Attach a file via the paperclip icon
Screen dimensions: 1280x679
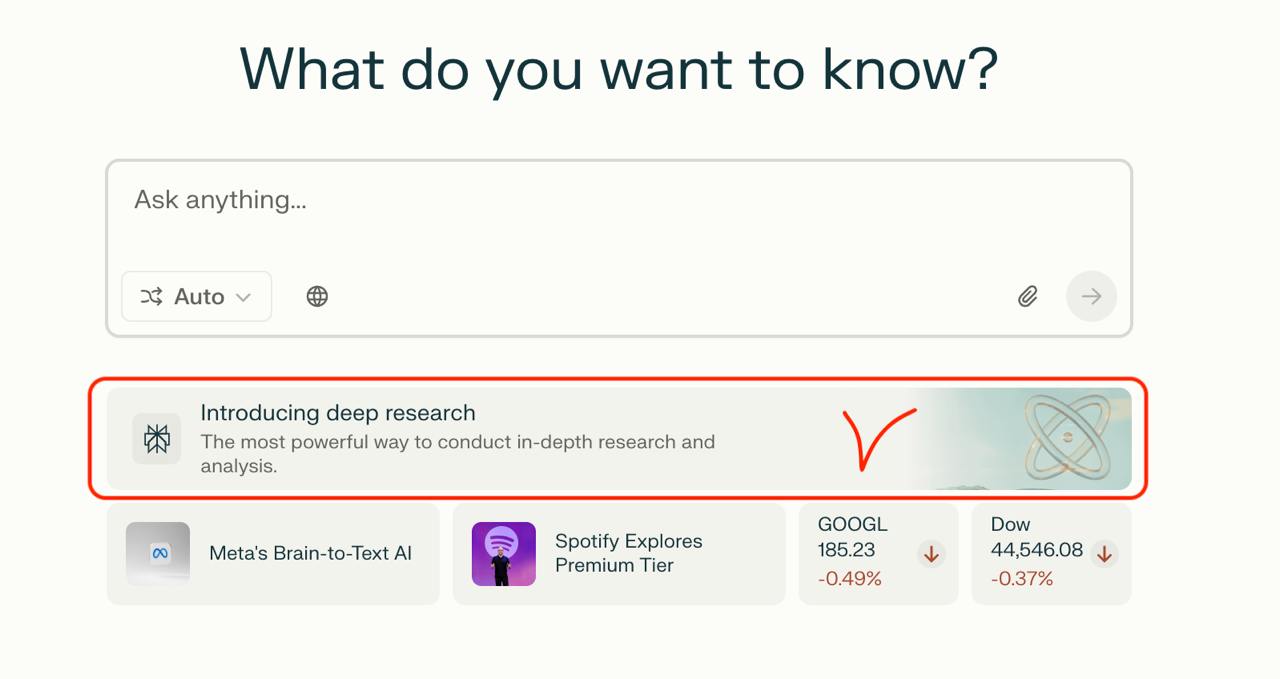[1027, 296]
